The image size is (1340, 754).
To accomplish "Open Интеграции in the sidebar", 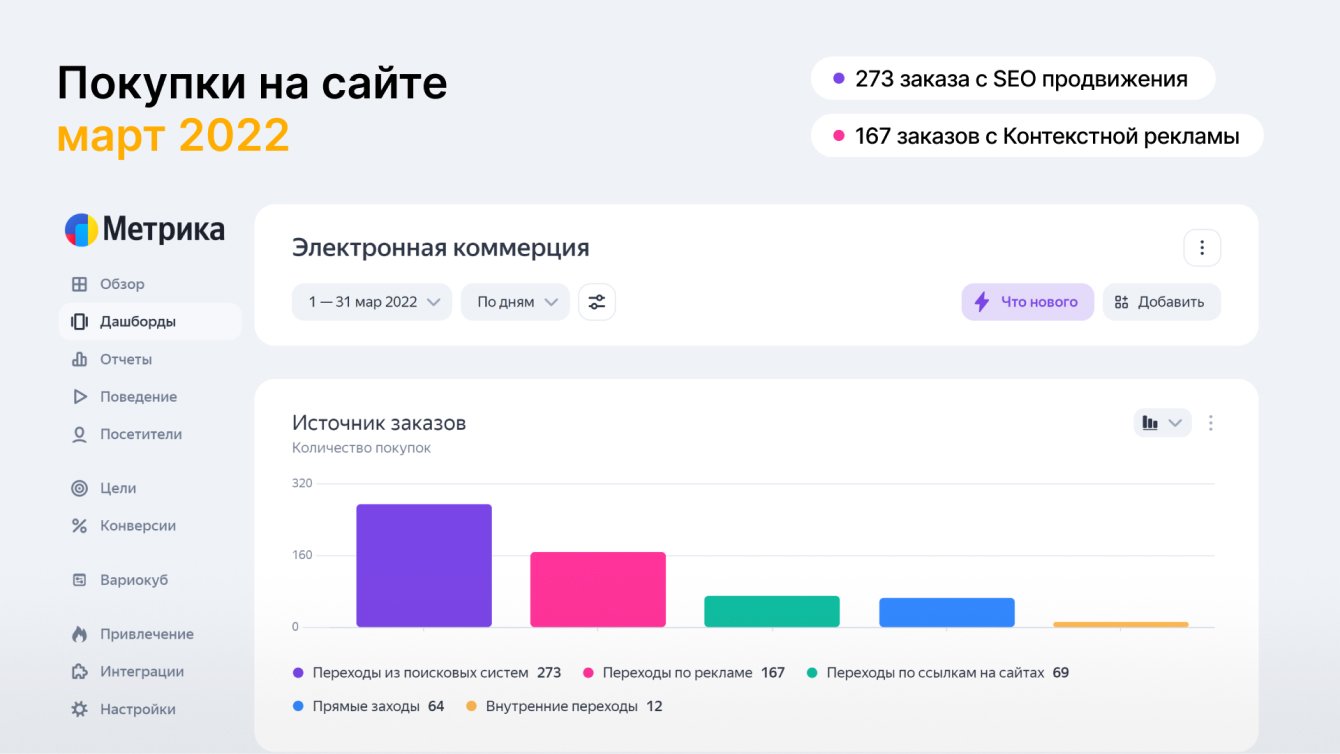I will click(142, 672).
